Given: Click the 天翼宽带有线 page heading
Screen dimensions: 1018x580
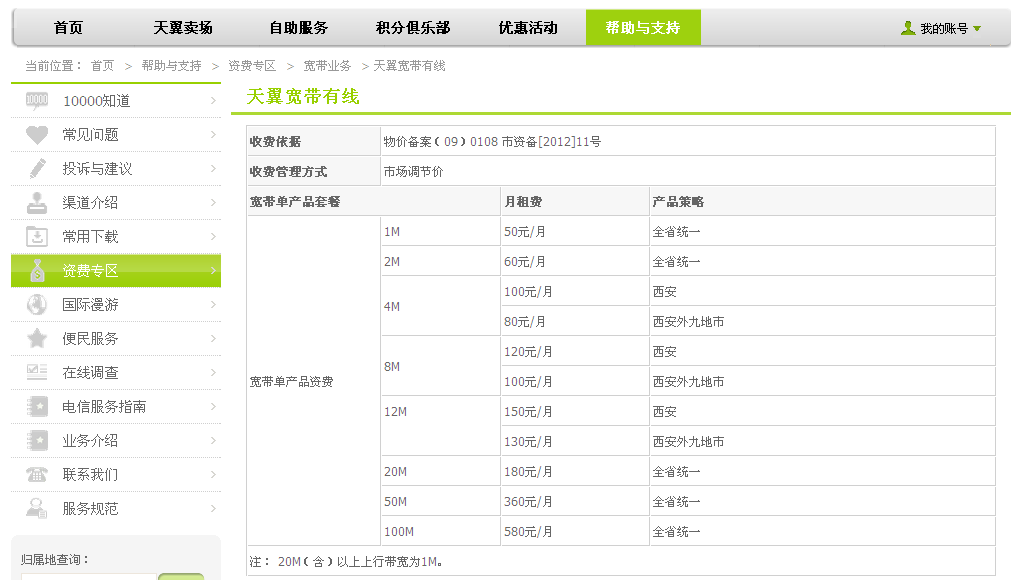Looking at the screenshot, I should point(303,97).
